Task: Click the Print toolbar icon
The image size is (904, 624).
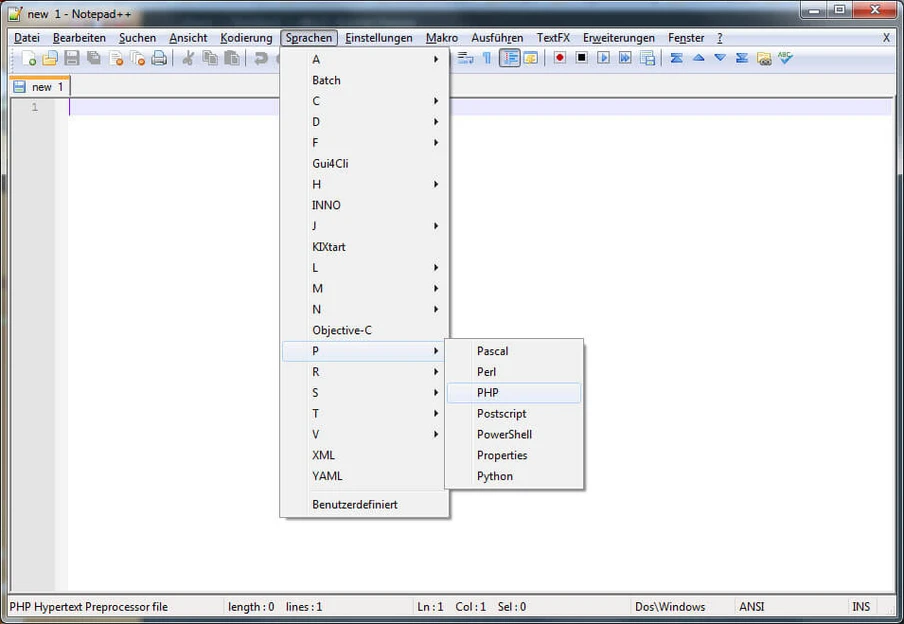Action: 159,59
